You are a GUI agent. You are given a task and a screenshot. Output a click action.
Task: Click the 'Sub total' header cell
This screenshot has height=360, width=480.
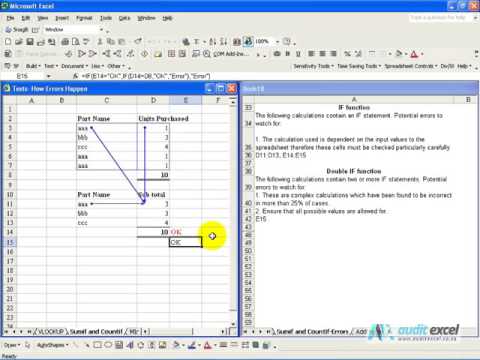click(x=153, y=194)
